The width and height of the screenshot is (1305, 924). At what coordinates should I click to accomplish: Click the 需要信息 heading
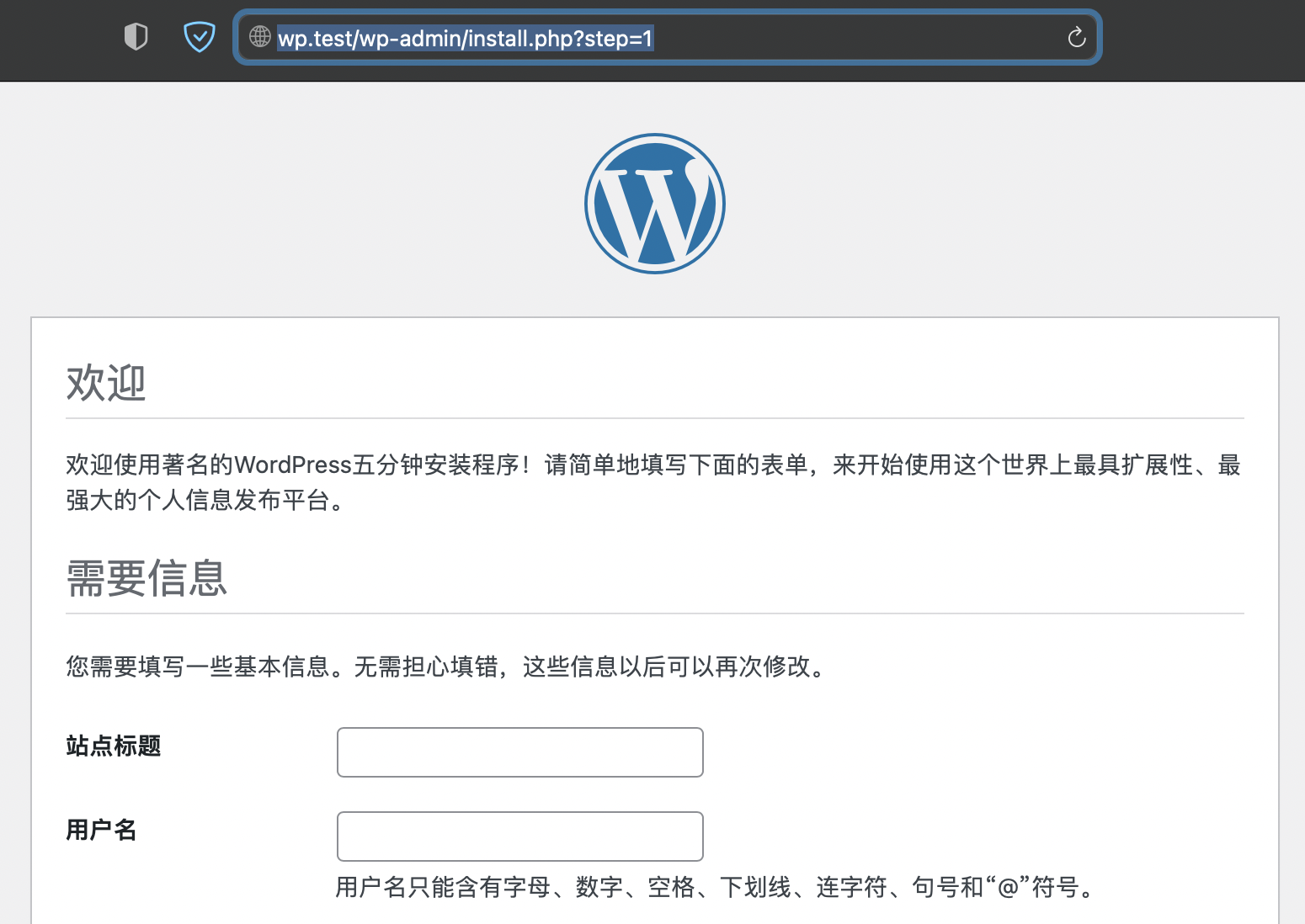click(146, 579)
